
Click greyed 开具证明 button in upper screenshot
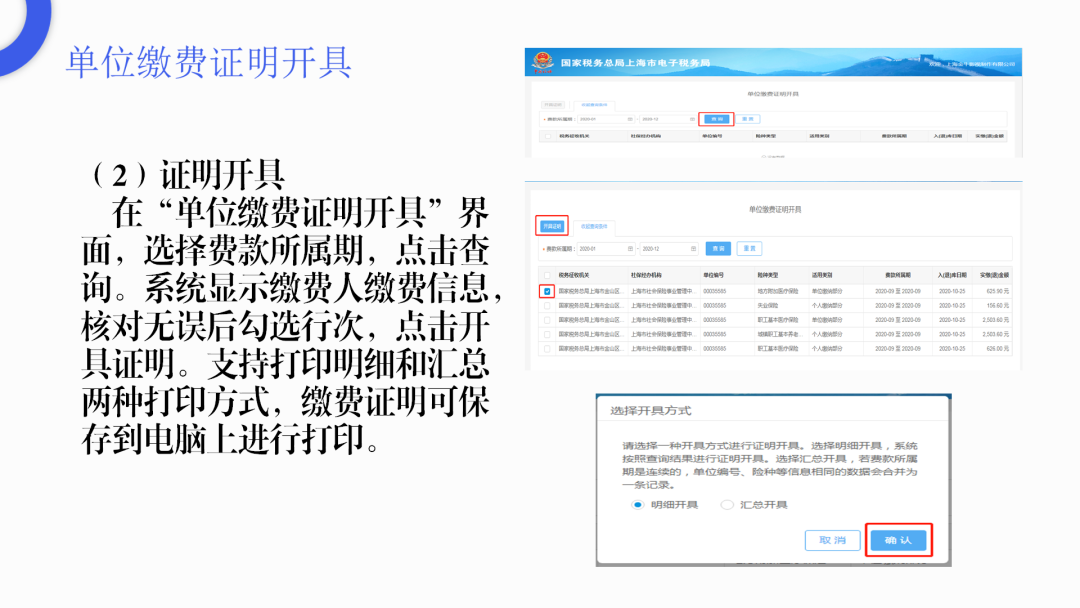pos(553,105)
